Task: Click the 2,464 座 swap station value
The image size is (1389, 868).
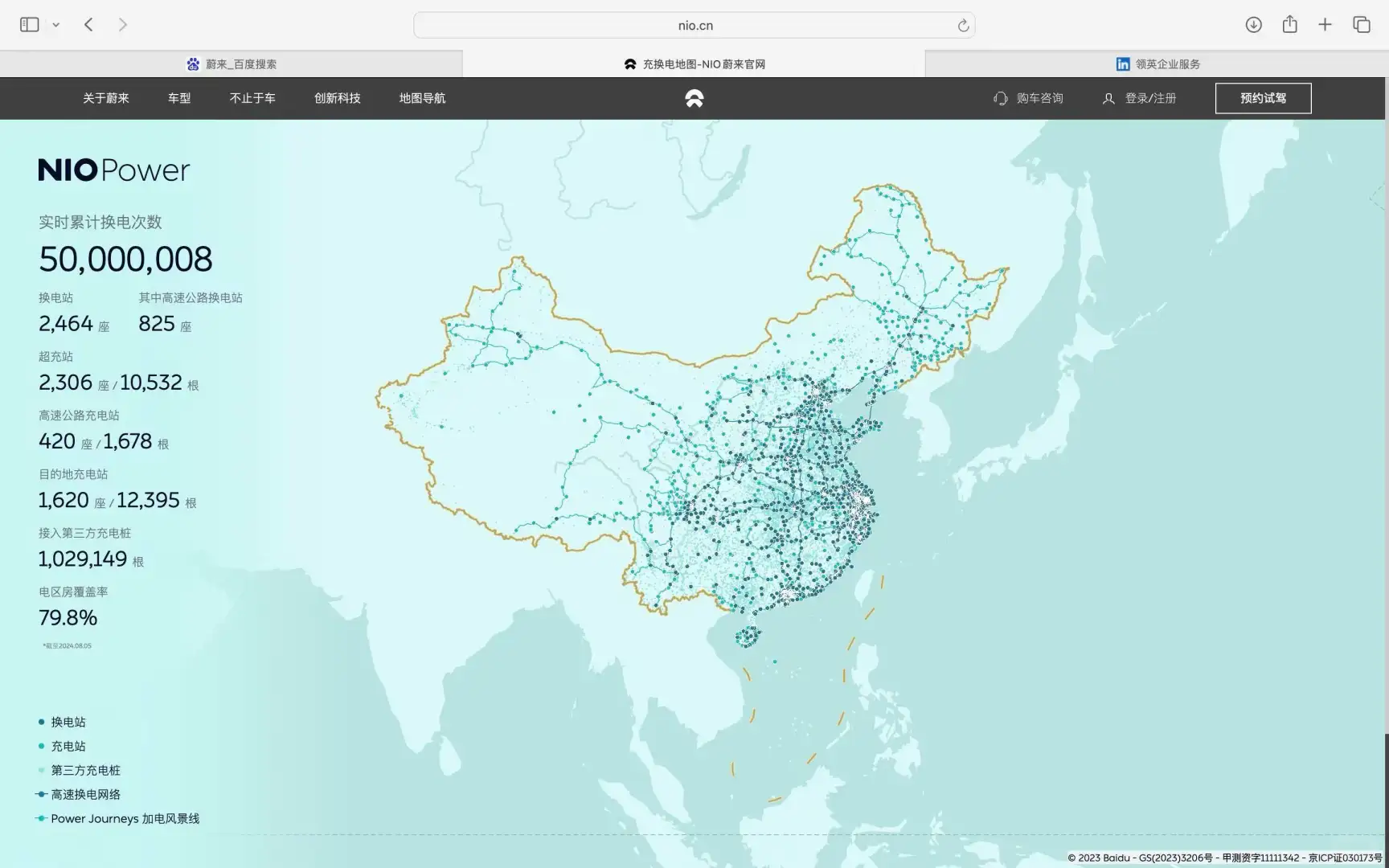Action: pos(74,324)
